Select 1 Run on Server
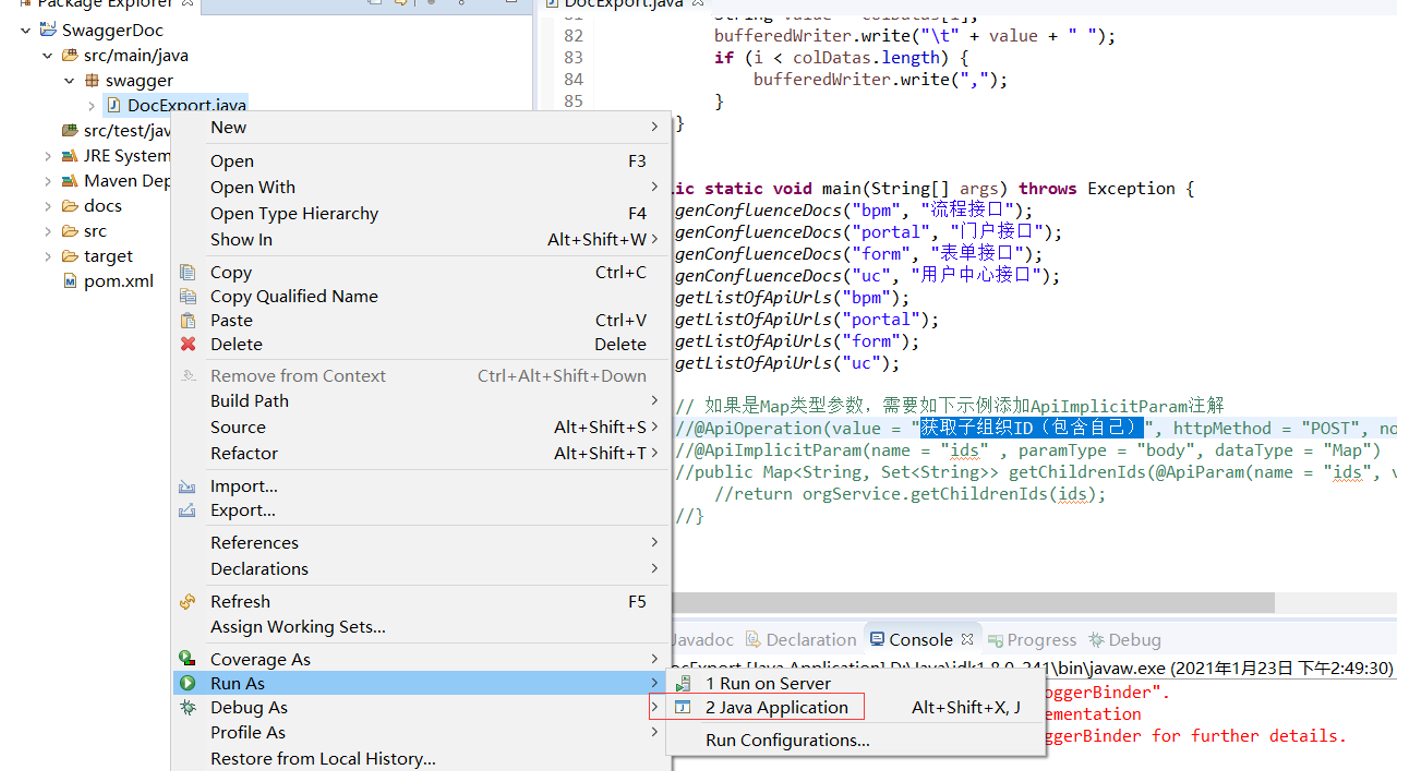The width and height of the screenshot is (1423, 771). (x=767, y=684)
